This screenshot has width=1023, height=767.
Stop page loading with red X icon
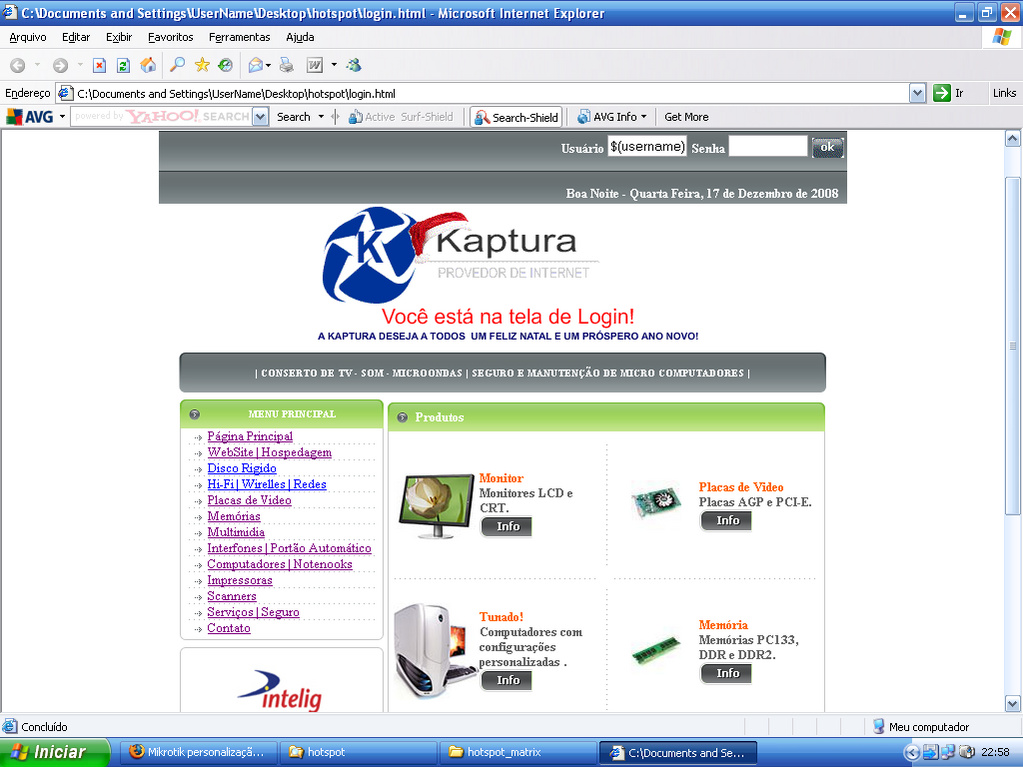tap(99, 65)
